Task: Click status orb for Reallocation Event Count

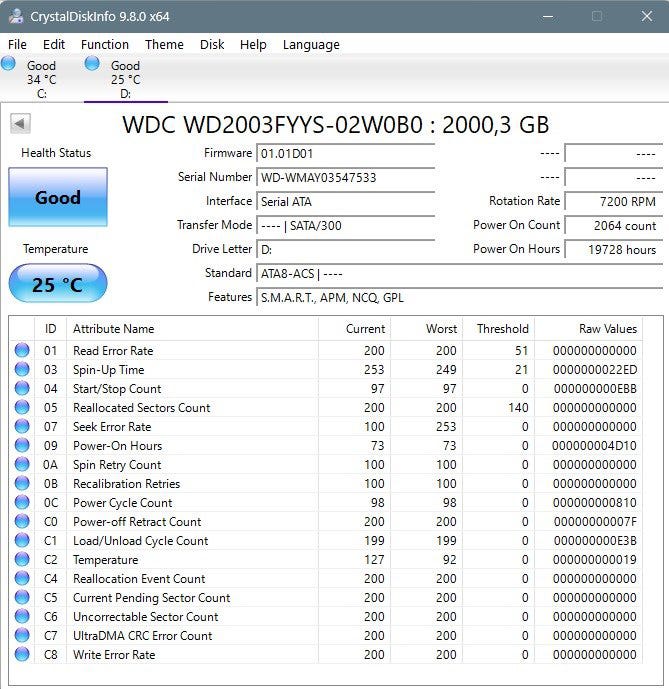Action: point(22,578)
